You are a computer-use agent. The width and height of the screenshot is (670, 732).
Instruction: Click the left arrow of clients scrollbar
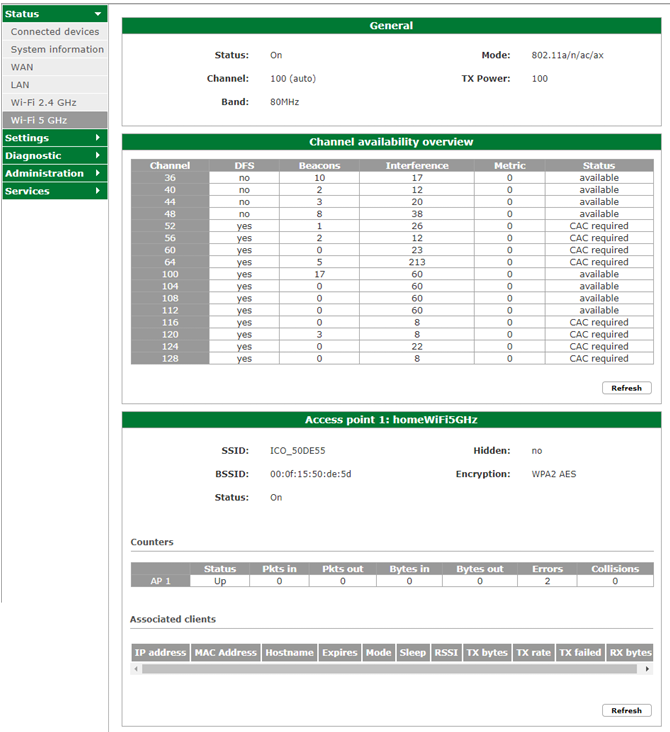pos(136,669)
